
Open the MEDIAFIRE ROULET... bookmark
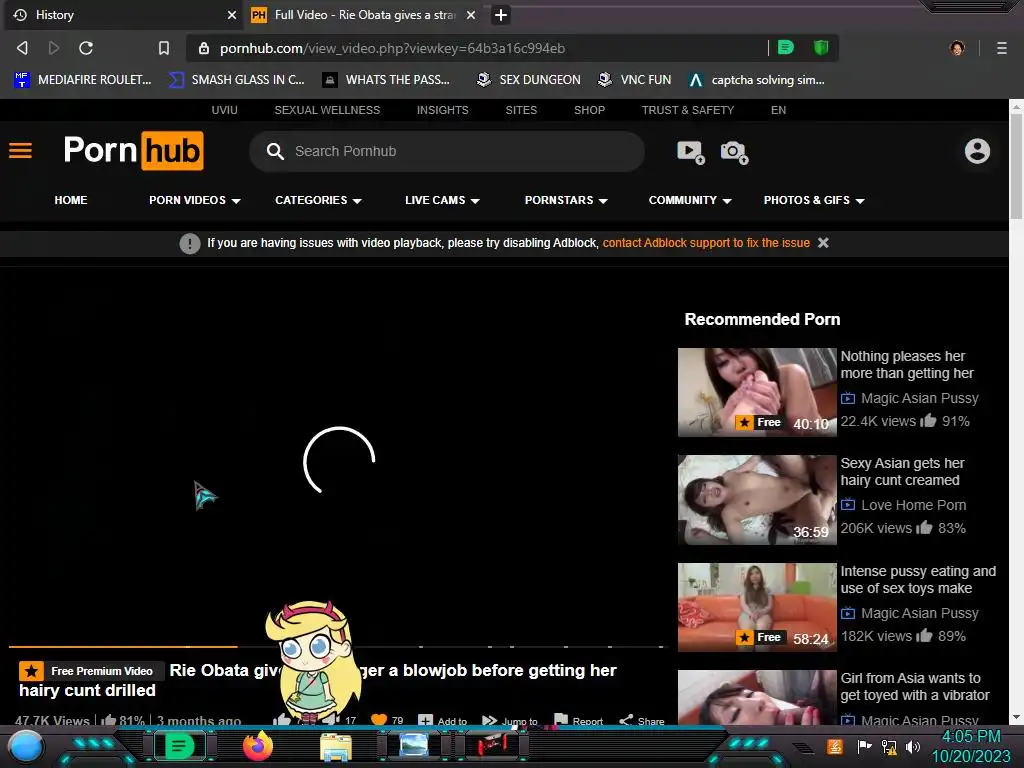click(x=83, y=80)
